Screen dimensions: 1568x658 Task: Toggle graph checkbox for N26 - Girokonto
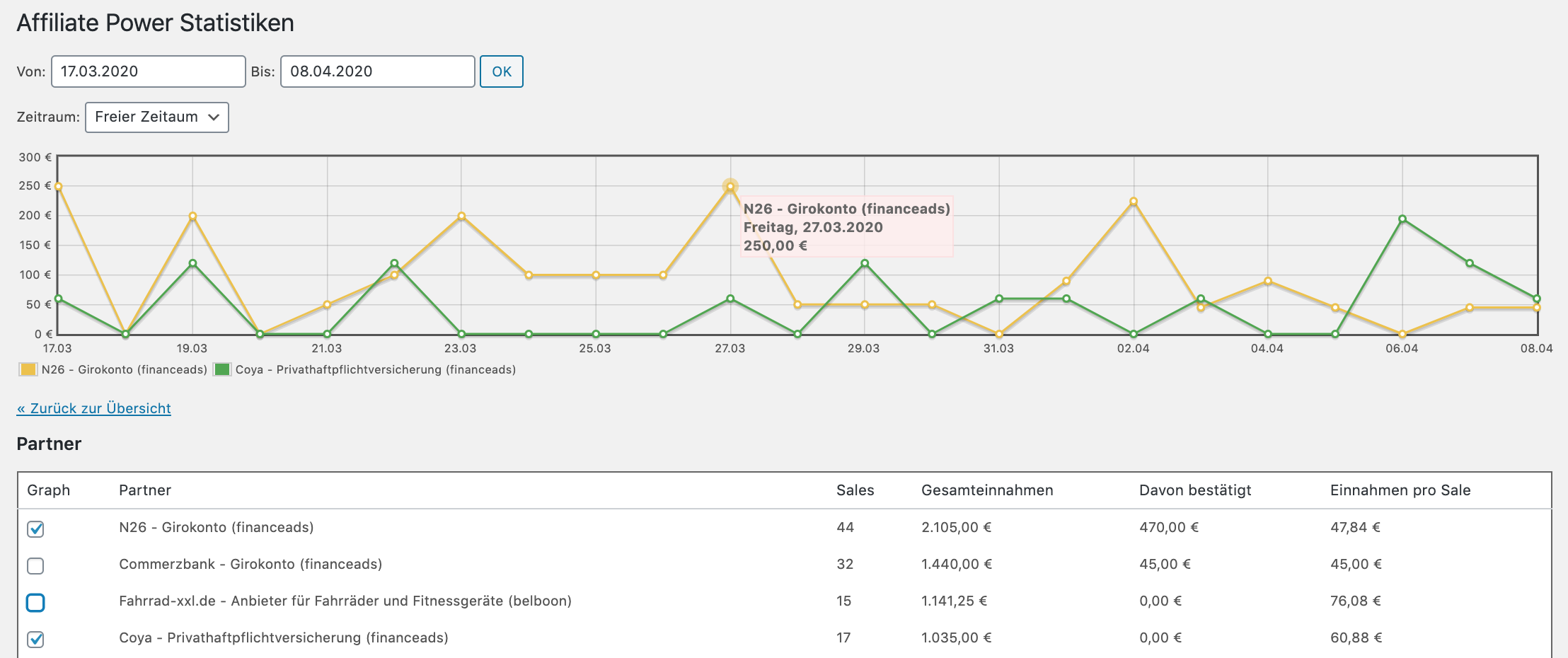[x=35, y=529]
